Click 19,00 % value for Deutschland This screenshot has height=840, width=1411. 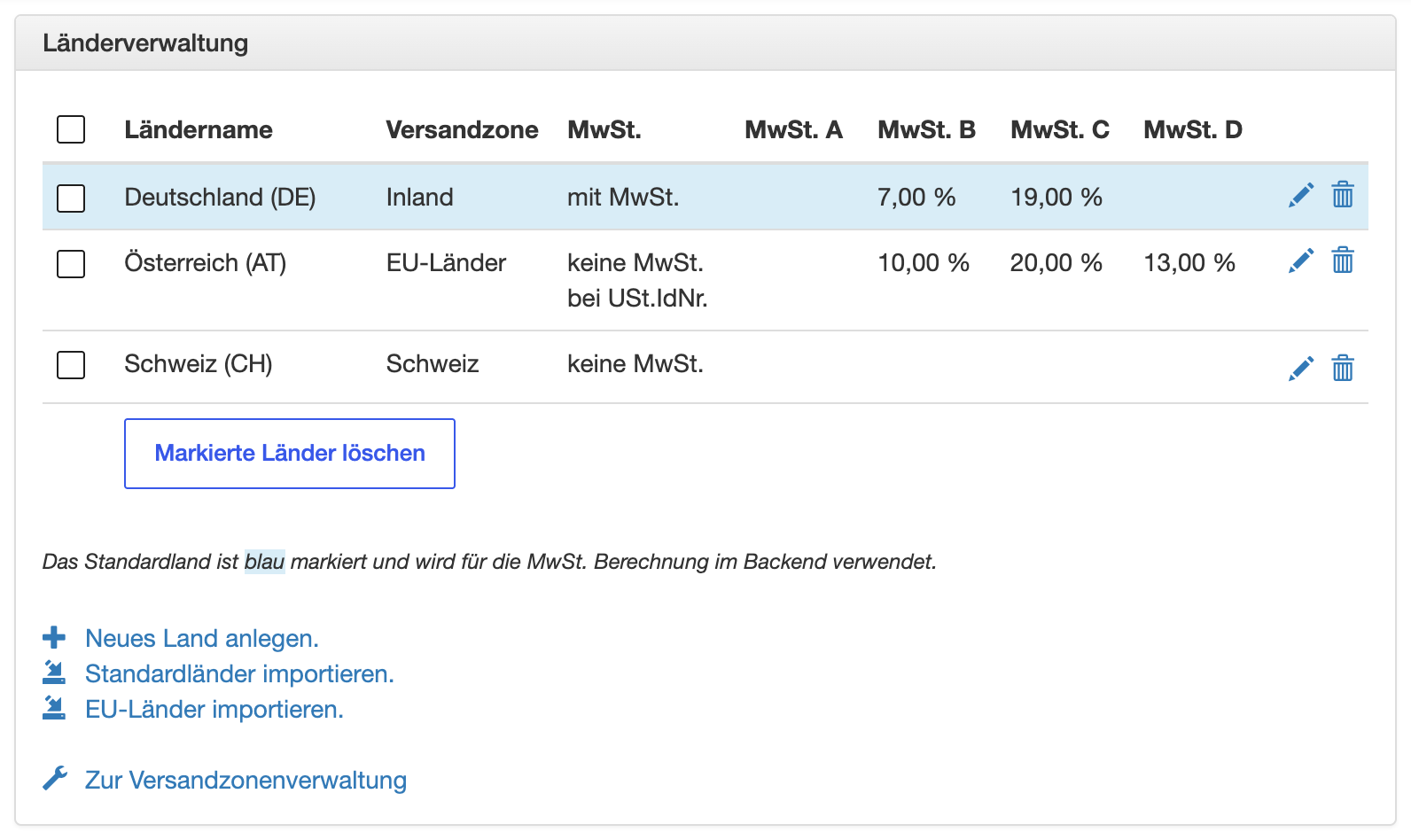point(1056,197)
